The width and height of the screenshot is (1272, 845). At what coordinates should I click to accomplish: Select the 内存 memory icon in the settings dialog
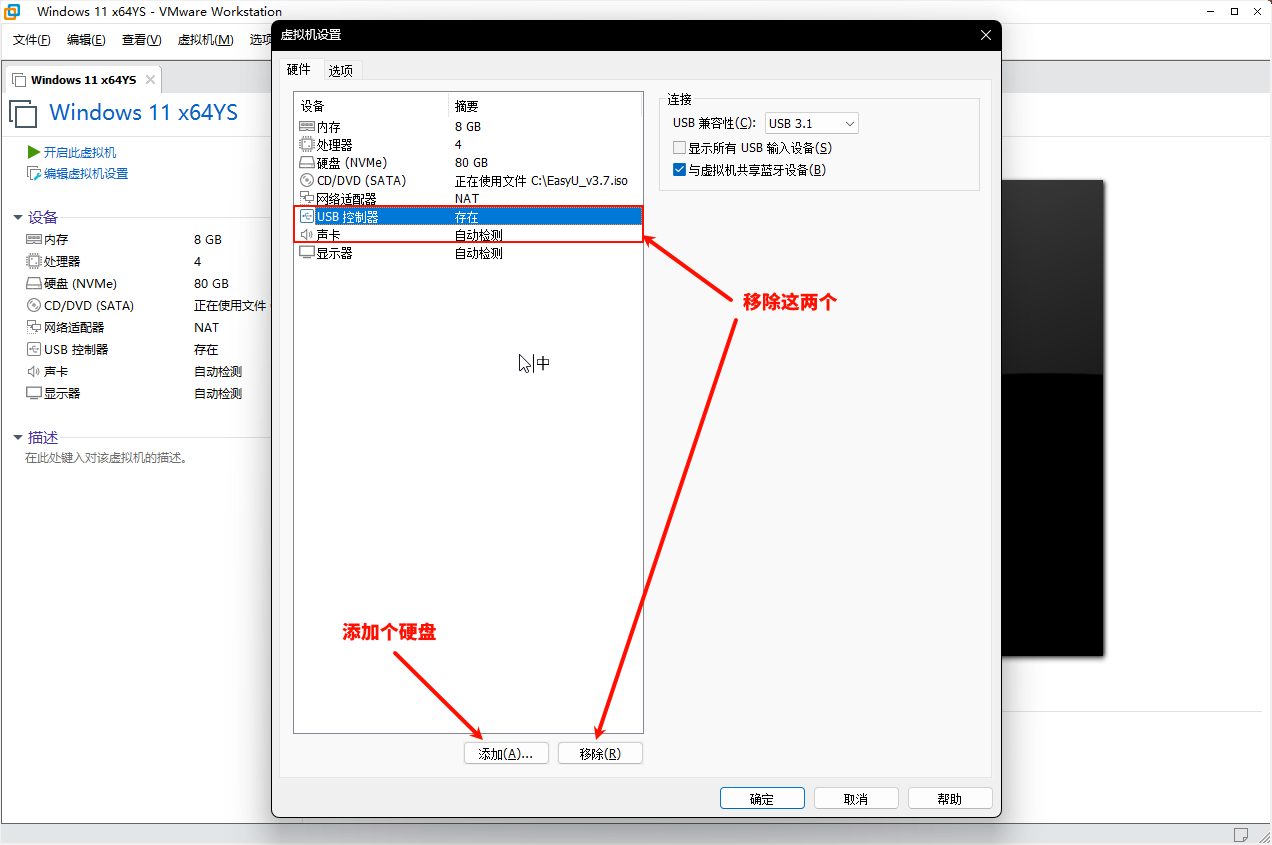tap(307, 127)
